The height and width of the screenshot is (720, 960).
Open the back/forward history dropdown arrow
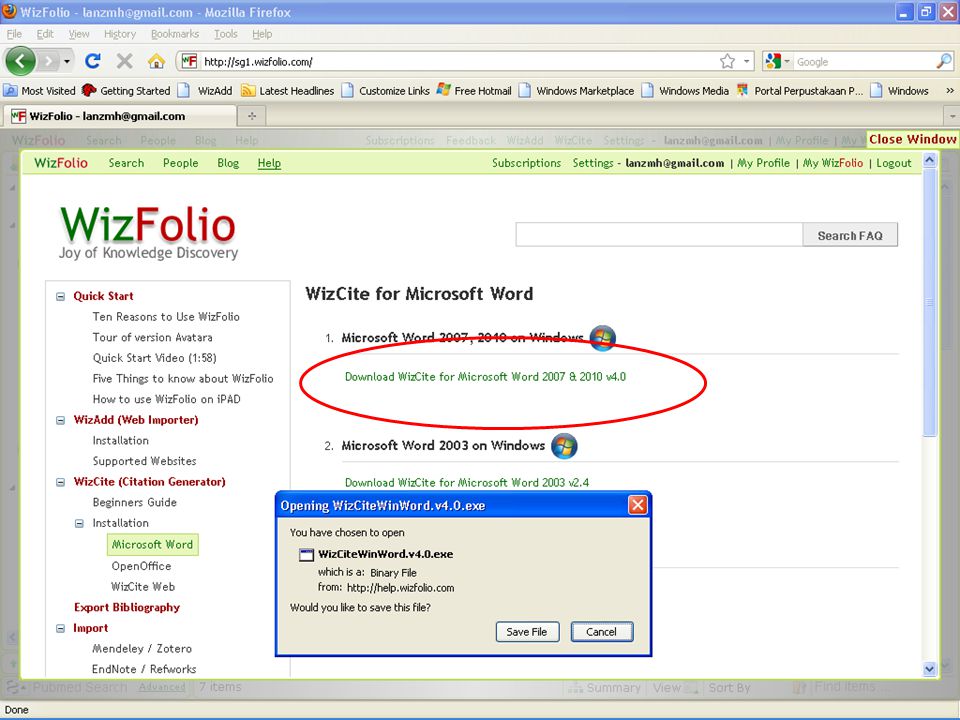tap(67, 61)
